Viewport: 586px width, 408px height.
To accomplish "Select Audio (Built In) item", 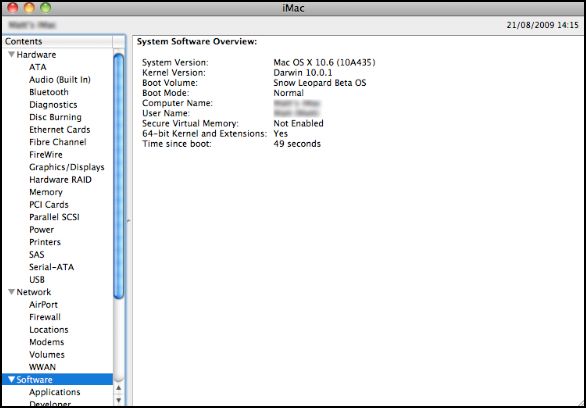I will [x=60, y=80].
